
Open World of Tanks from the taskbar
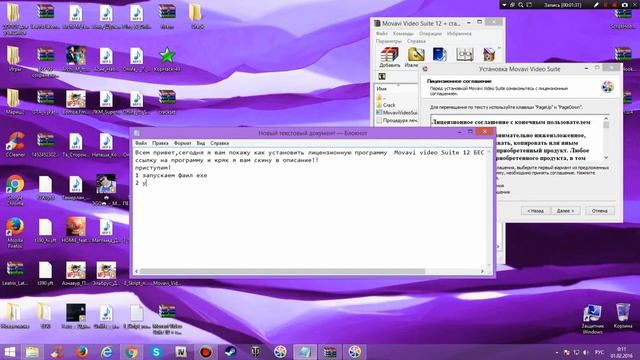coord(256,352)
